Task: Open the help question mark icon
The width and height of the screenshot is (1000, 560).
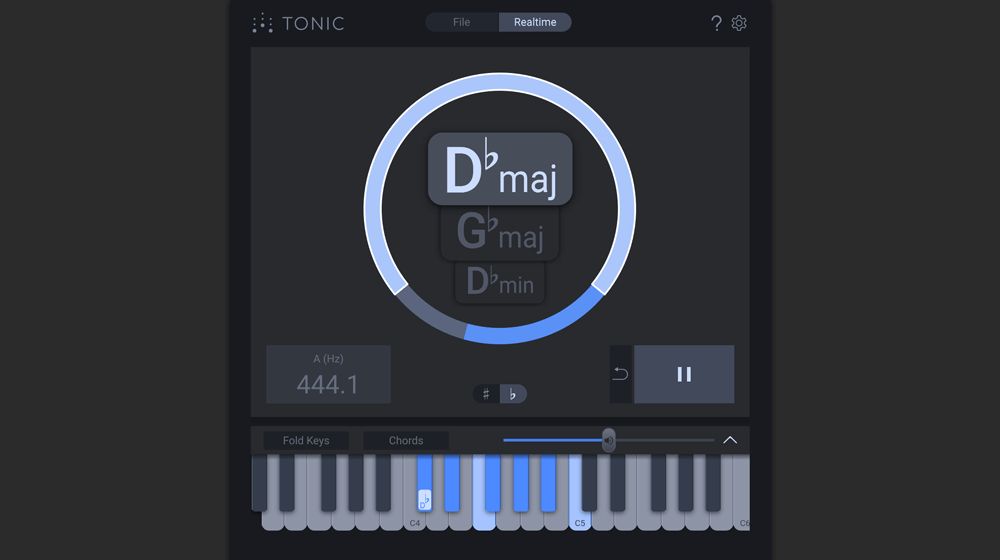Action: coord(716,23)
